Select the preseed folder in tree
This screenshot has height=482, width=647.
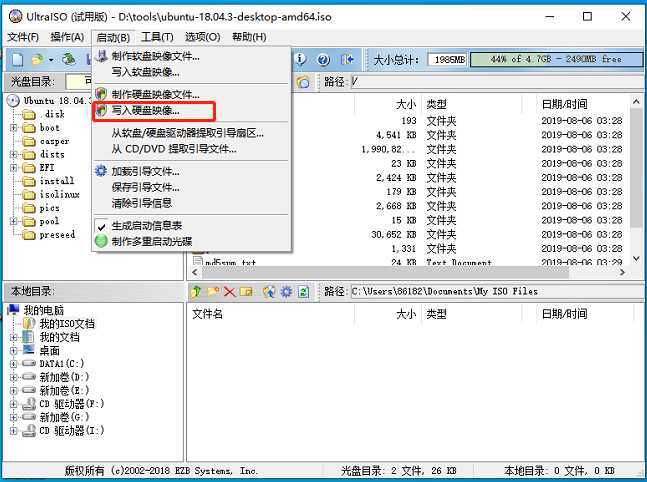point(57,235)
